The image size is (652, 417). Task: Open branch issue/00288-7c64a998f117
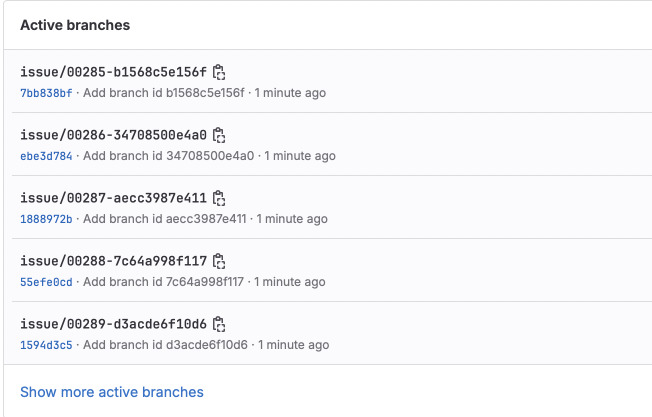pos(113,261)
